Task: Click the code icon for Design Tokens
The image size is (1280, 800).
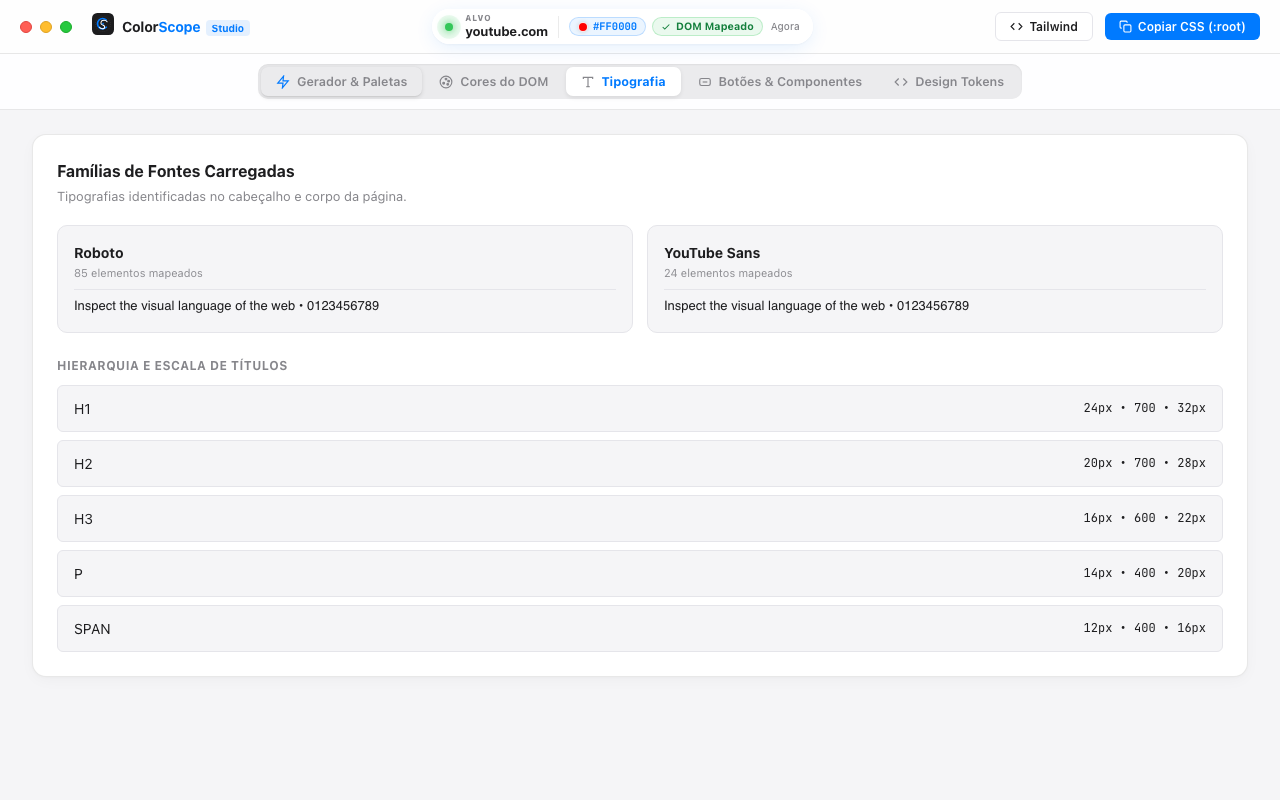Action: (x=901, y=82)
